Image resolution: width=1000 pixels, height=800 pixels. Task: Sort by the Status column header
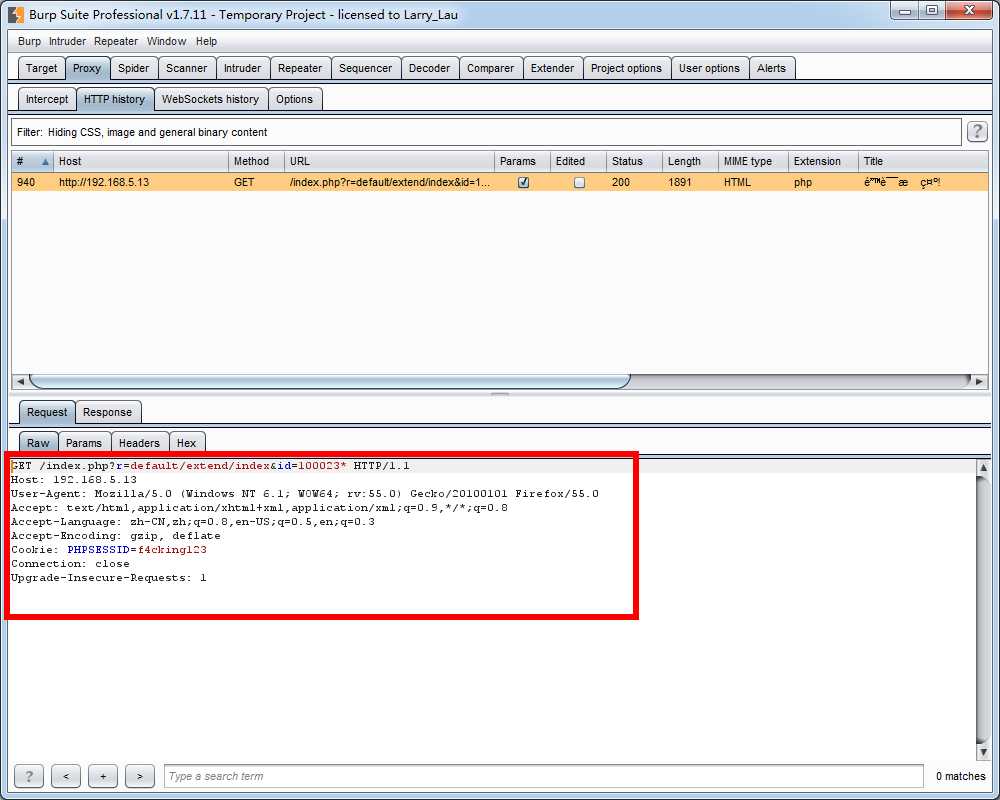coord(634,161)
